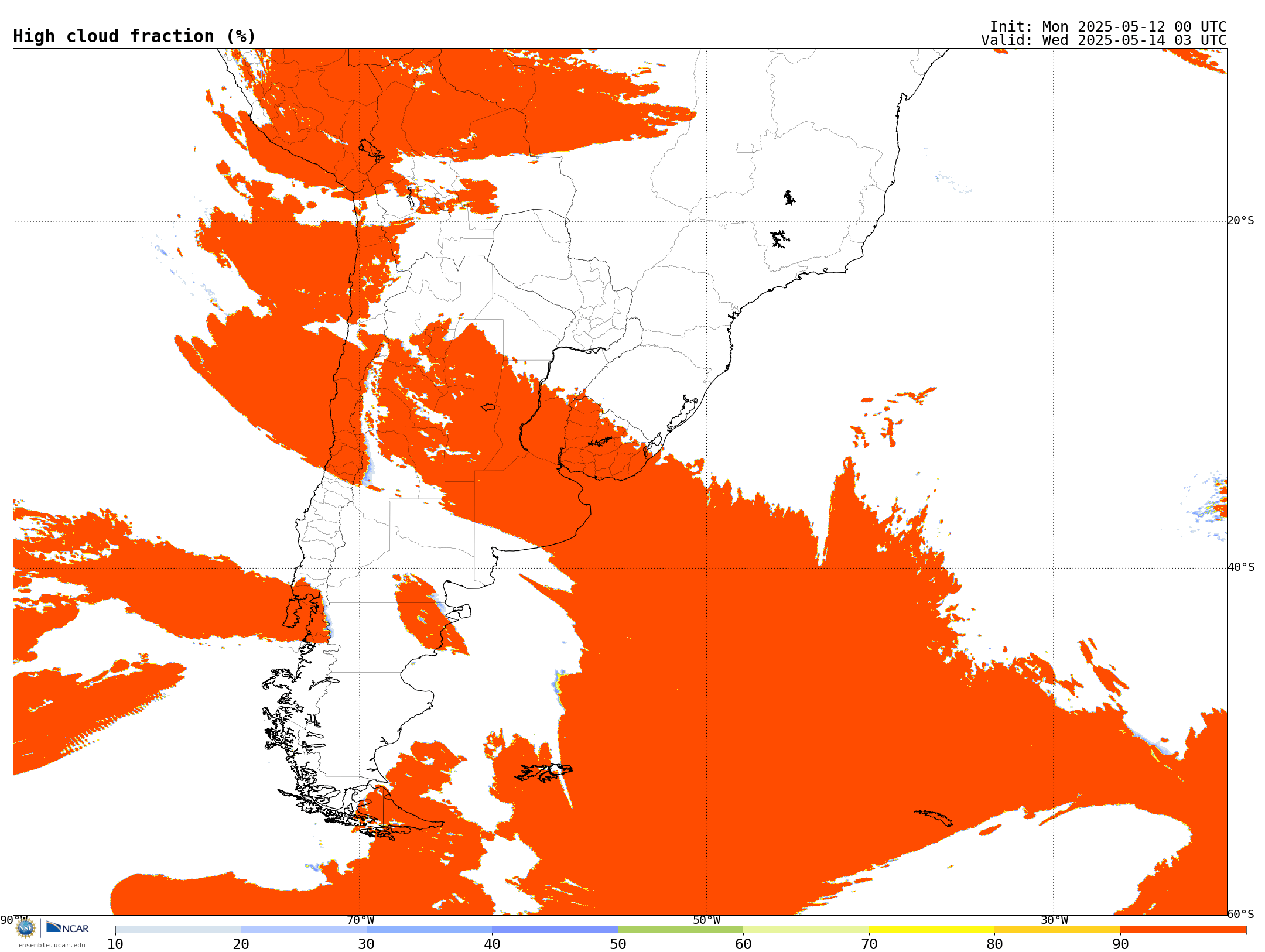Click the 30°W longitude label

tap(1054, 920)
